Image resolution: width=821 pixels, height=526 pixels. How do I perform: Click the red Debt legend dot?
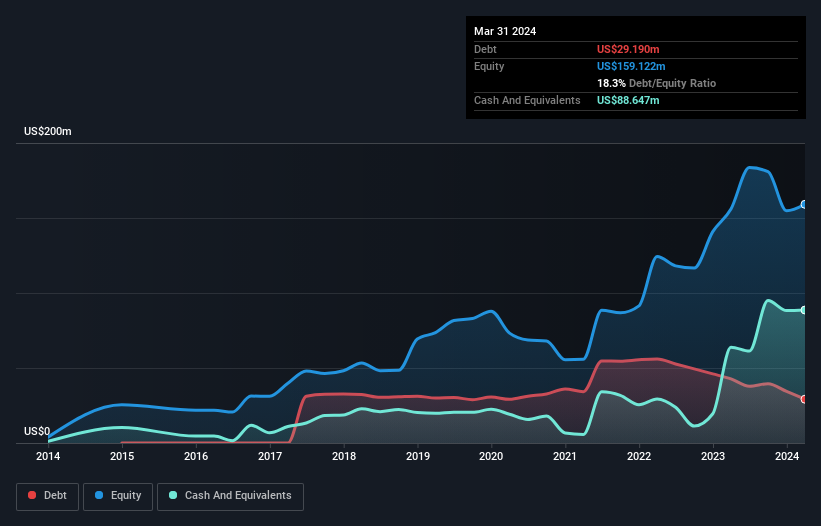pyautogui.click(x=32, y=495)
